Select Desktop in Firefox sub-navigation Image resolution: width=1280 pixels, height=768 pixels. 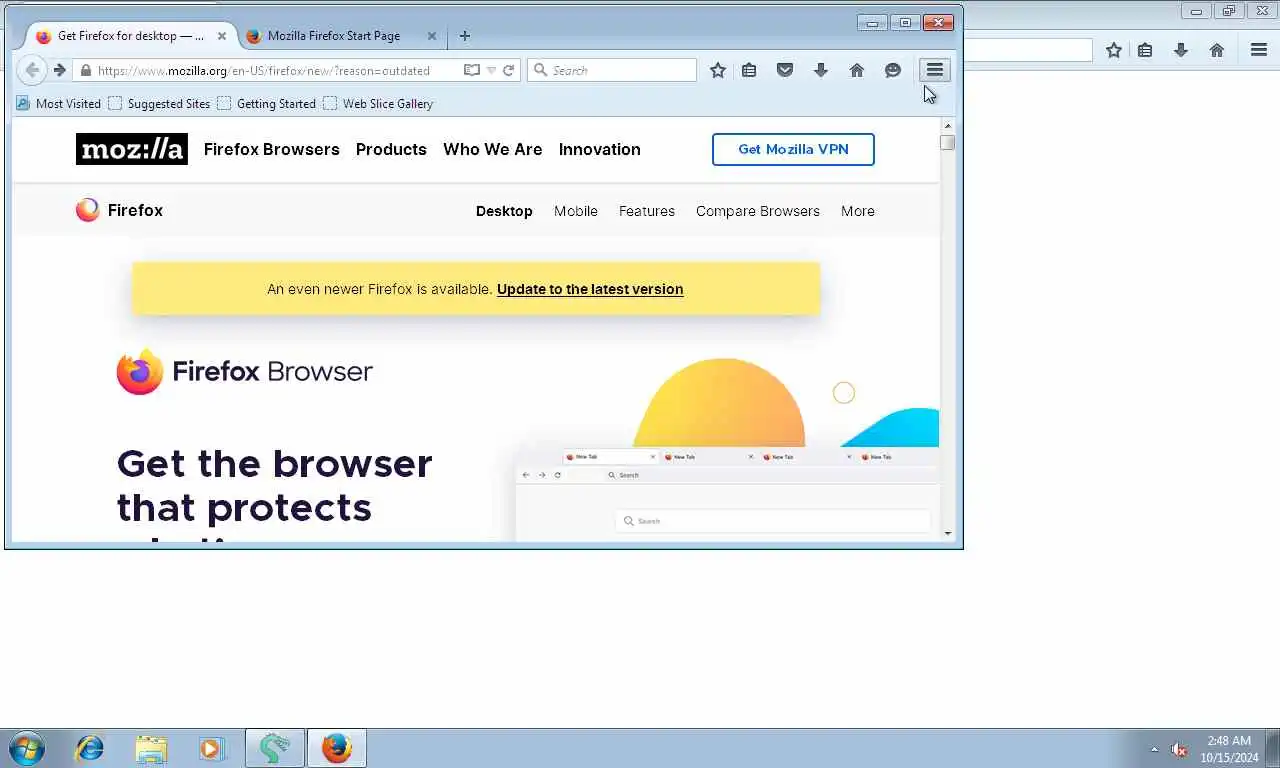(504, 211)
